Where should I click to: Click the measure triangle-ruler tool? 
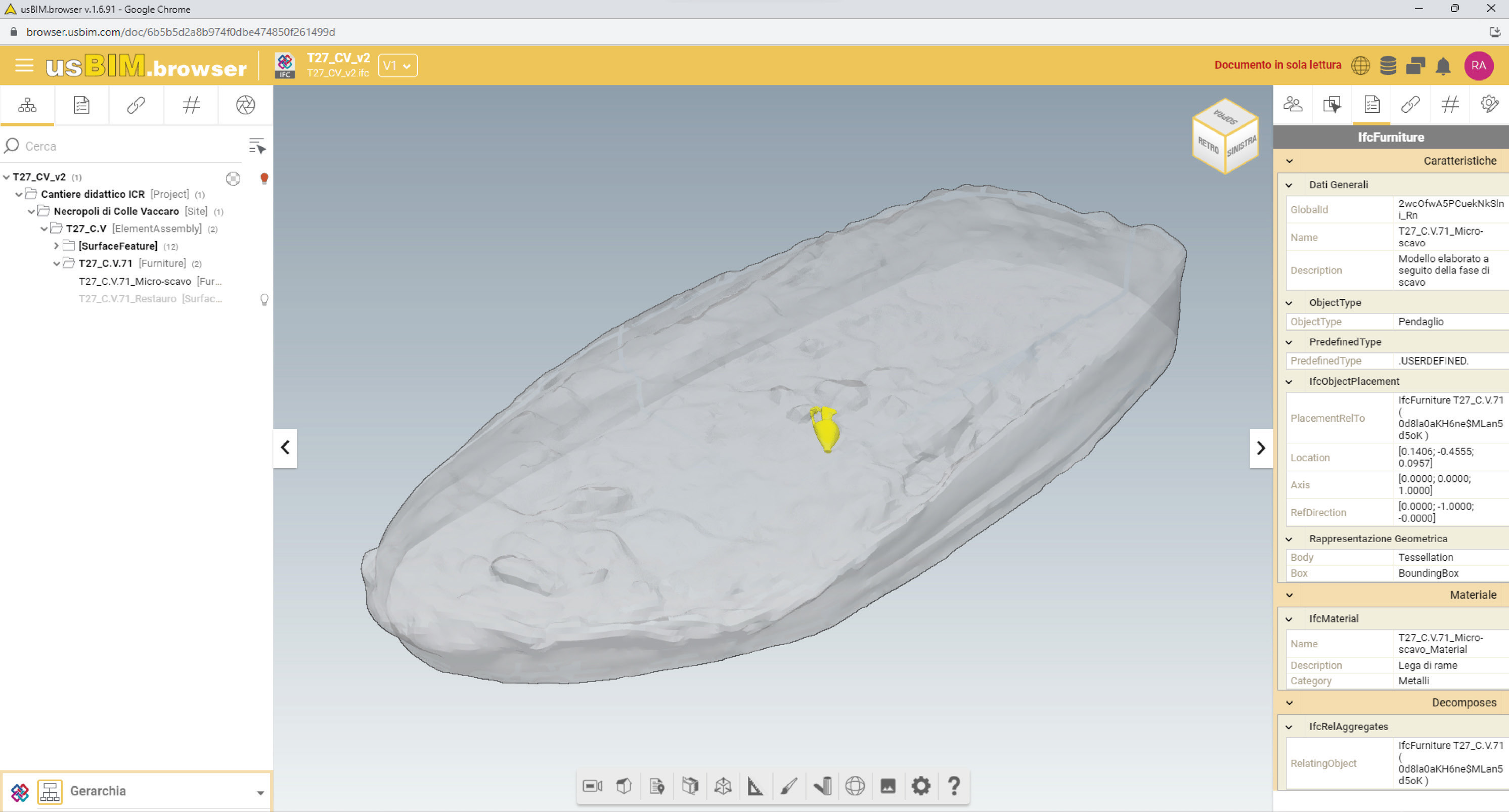(x=755, y=786)
